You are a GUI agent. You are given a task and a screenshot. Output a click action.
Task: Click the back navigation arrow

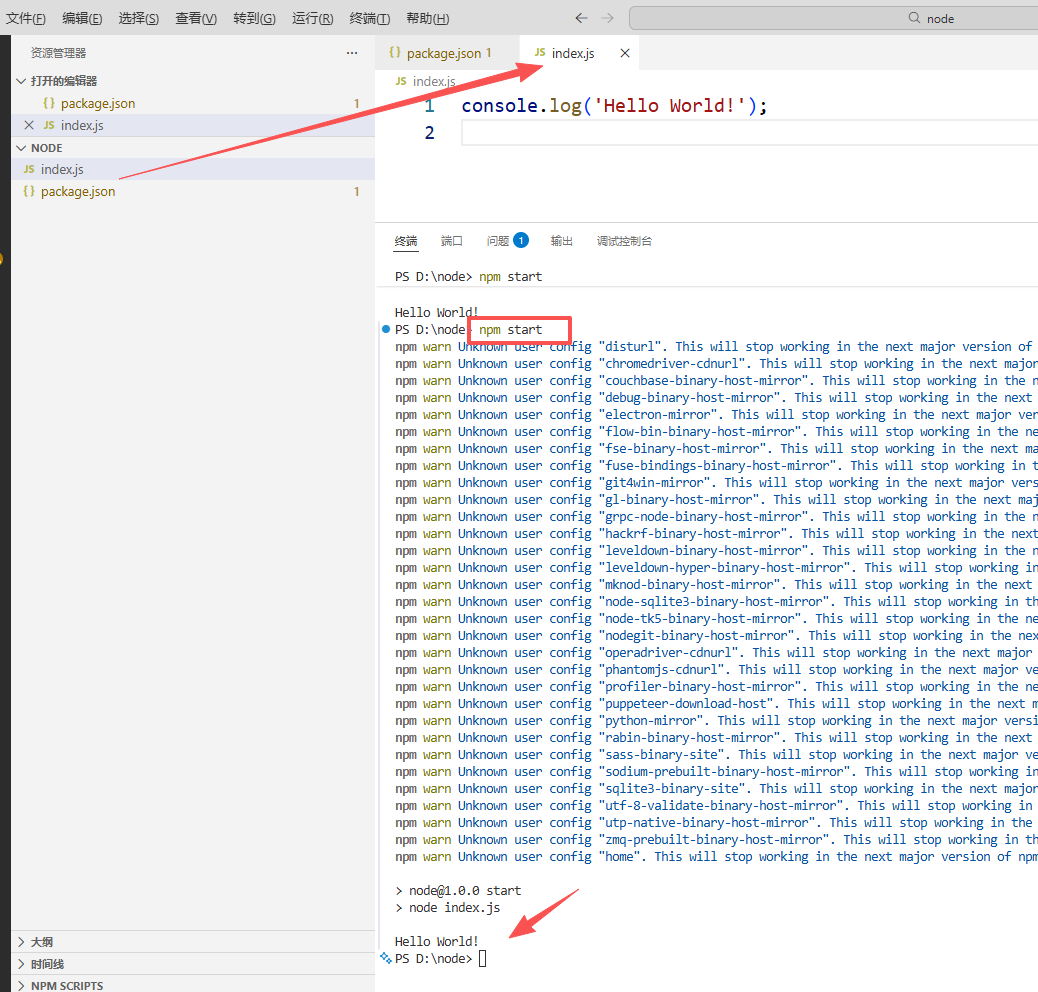(581, 18)
